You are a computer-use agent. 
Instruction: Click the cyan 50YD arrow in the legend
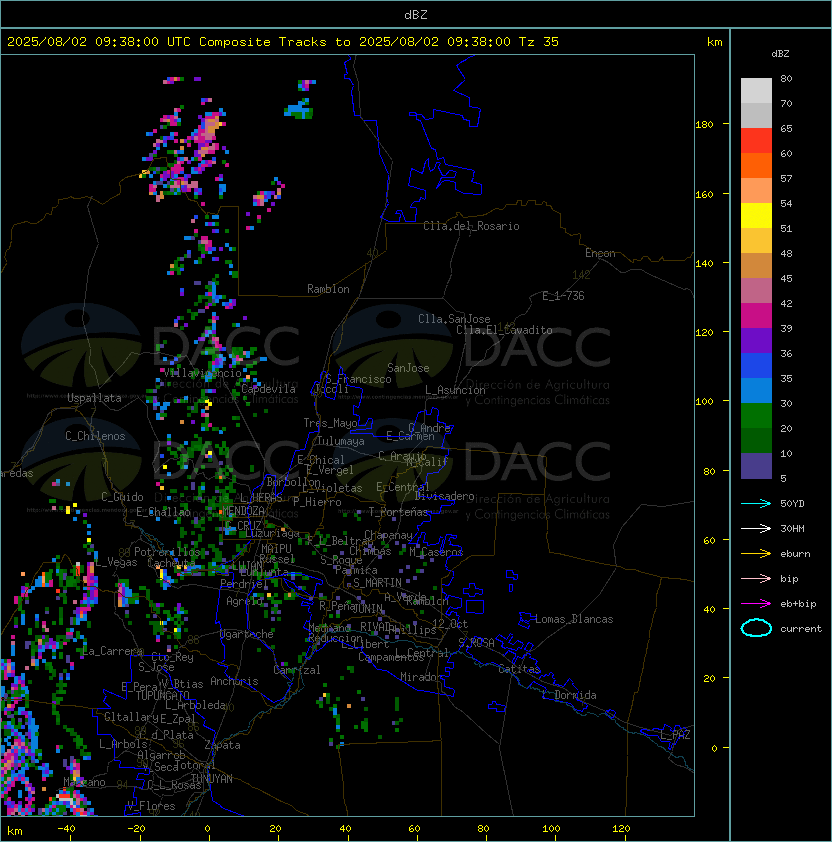tap(756, 504)
